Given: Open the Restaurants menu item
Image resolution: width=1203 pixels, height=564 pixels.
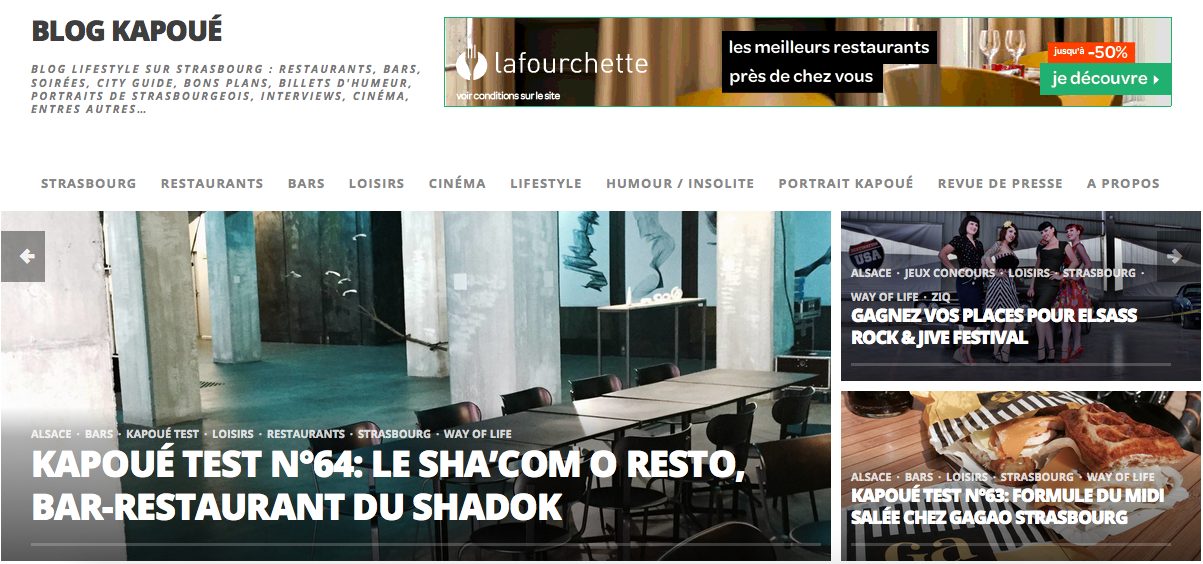Looking at the screenshot, I should [212, 183].
